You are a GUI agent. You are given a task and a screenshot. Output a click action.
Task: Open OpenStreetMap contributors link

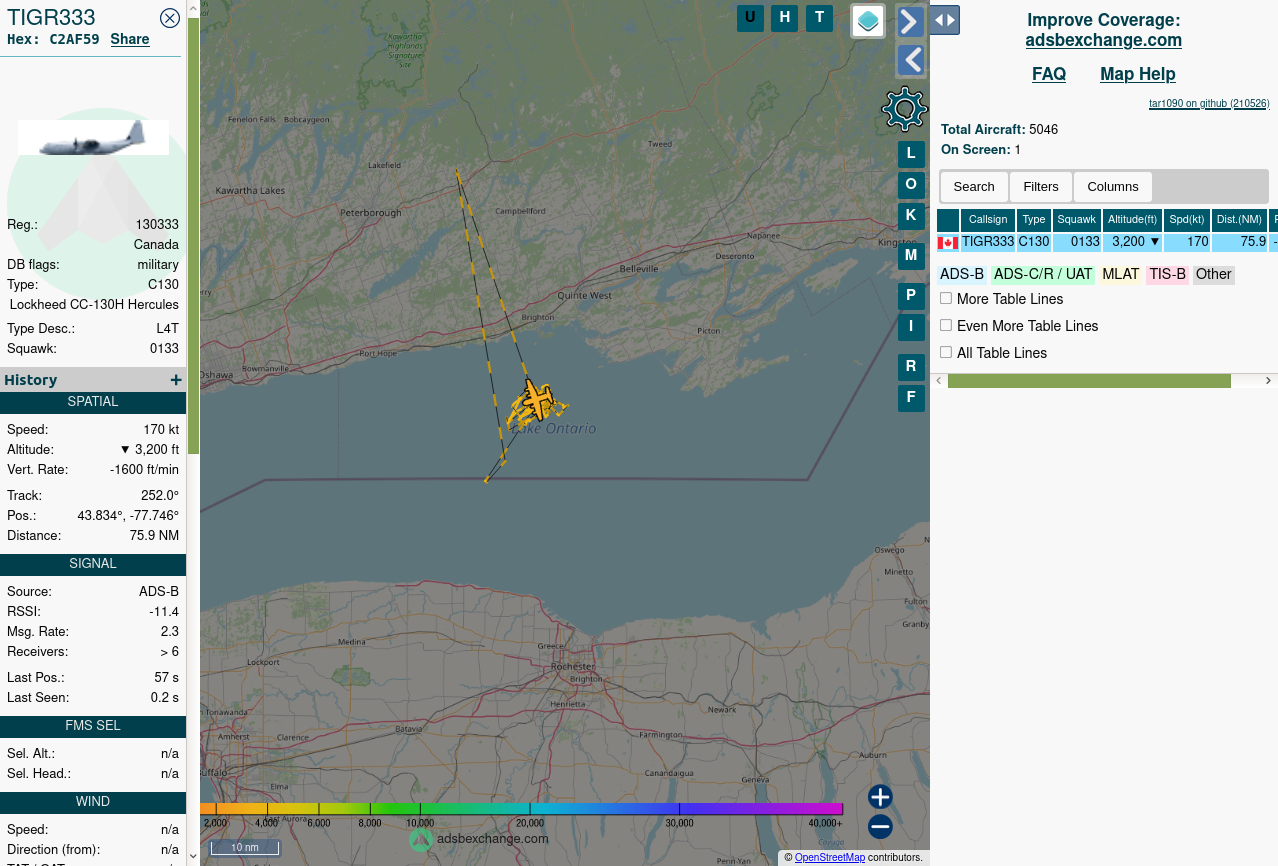pos(830,857)
